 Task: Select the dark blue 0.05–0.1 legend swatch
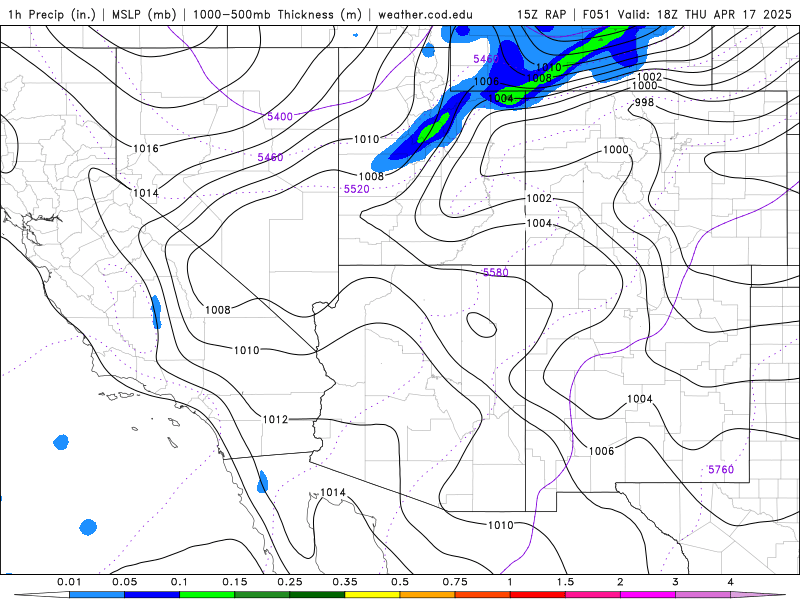tap(152, 595)
